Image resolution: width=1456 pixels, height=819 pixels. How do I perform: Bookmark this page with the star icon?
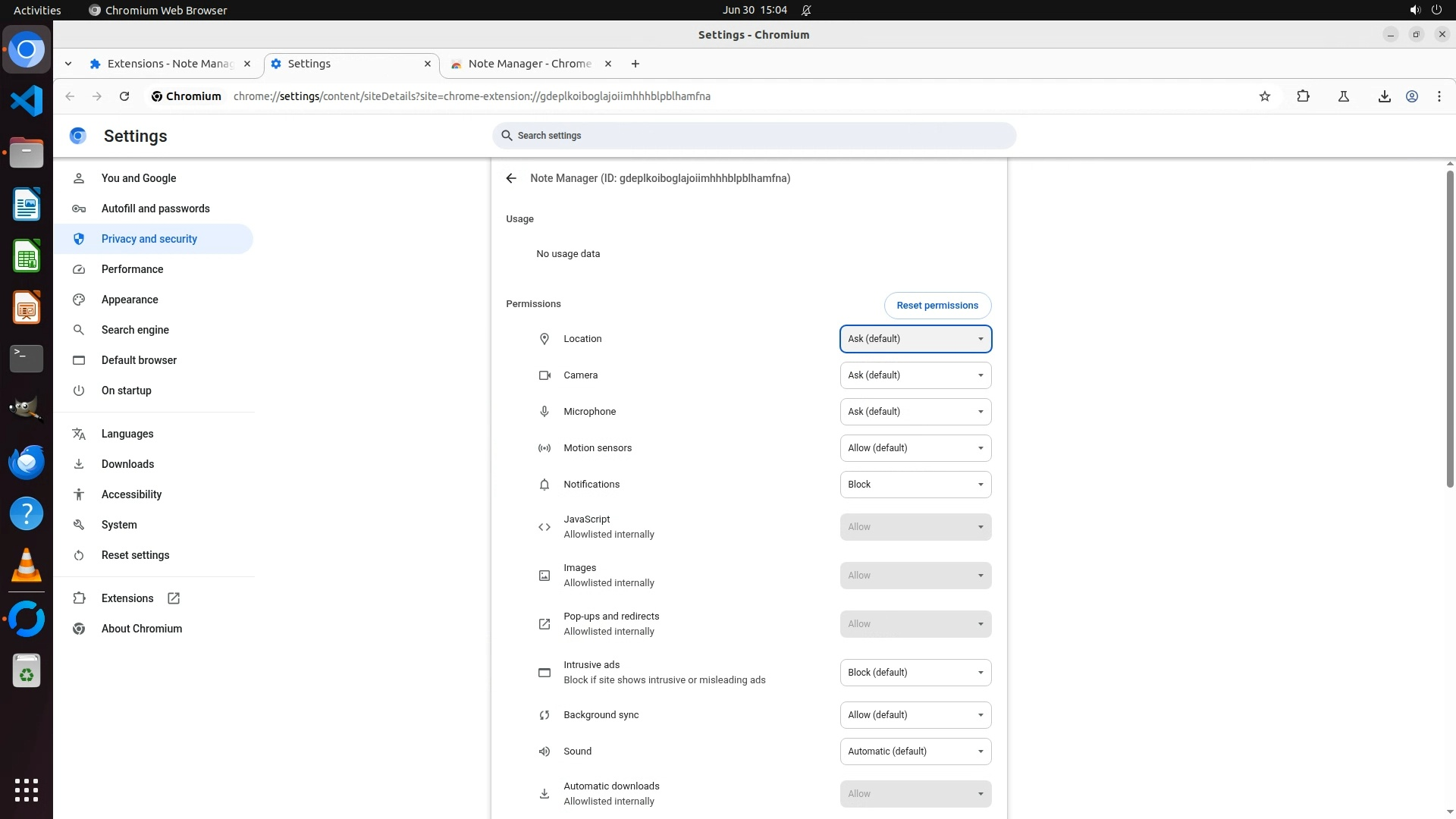(1264, 96)
